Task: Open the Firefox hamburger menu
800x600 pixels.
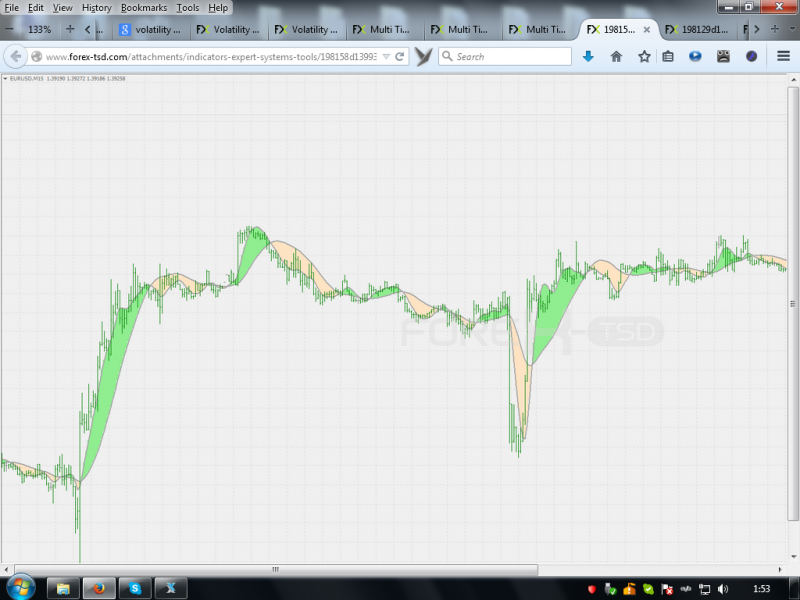Action: (x=784, y=56)
